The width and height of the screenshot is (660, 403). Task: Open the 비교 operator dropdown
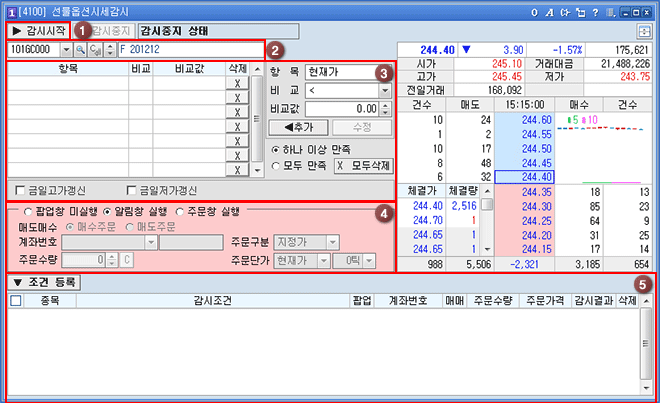click(383, 90)
